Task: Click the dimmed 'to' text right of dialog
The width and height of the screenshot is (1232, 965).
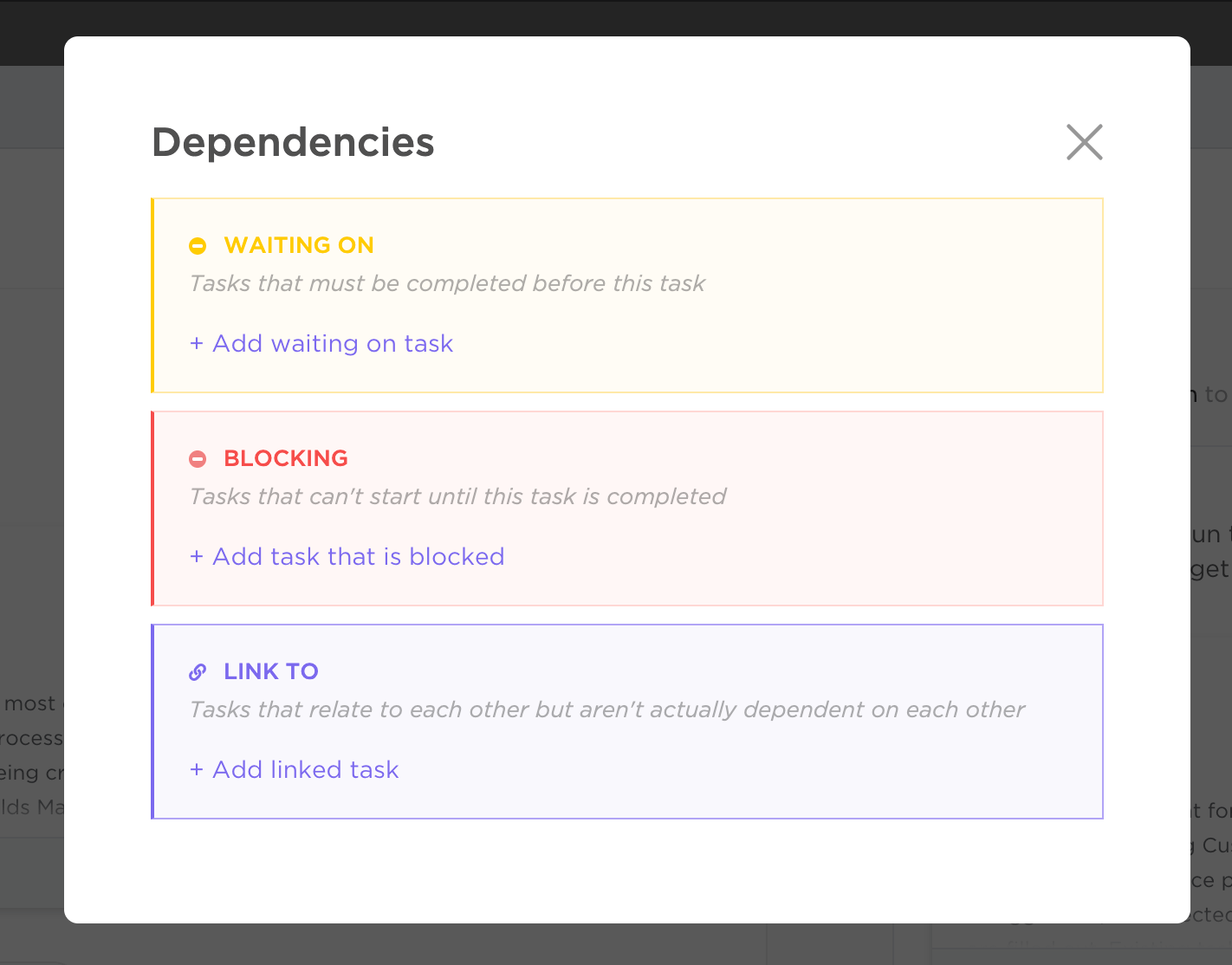Action: tap(1216, 395)
